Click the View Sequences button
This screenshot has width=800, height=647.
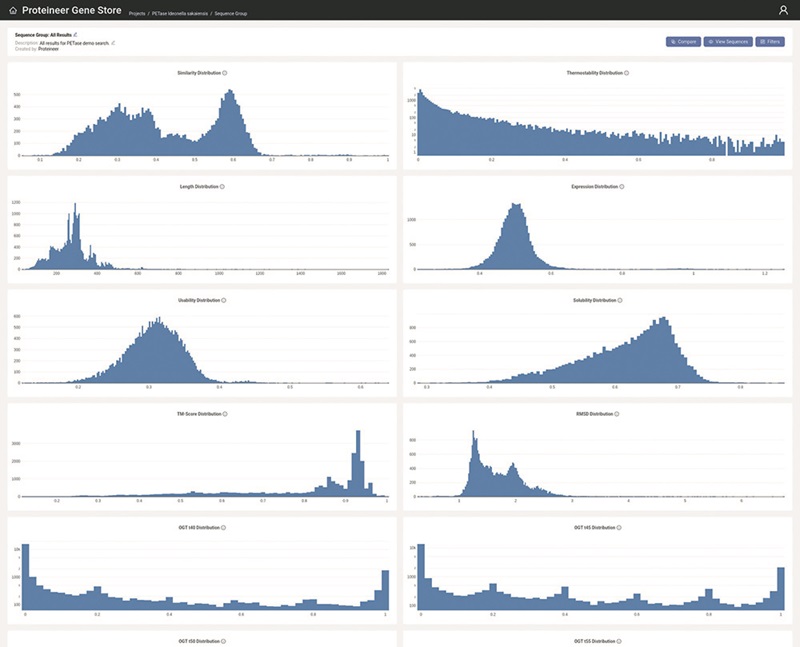pos(727,42)
